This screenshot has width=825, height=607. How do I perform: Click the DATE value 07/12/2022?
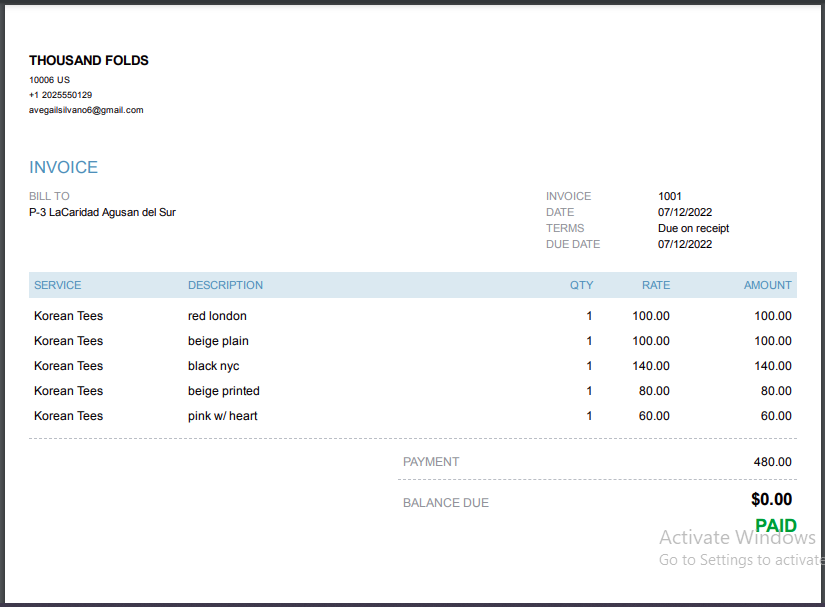pyautogui.click(x=685, y=212)
